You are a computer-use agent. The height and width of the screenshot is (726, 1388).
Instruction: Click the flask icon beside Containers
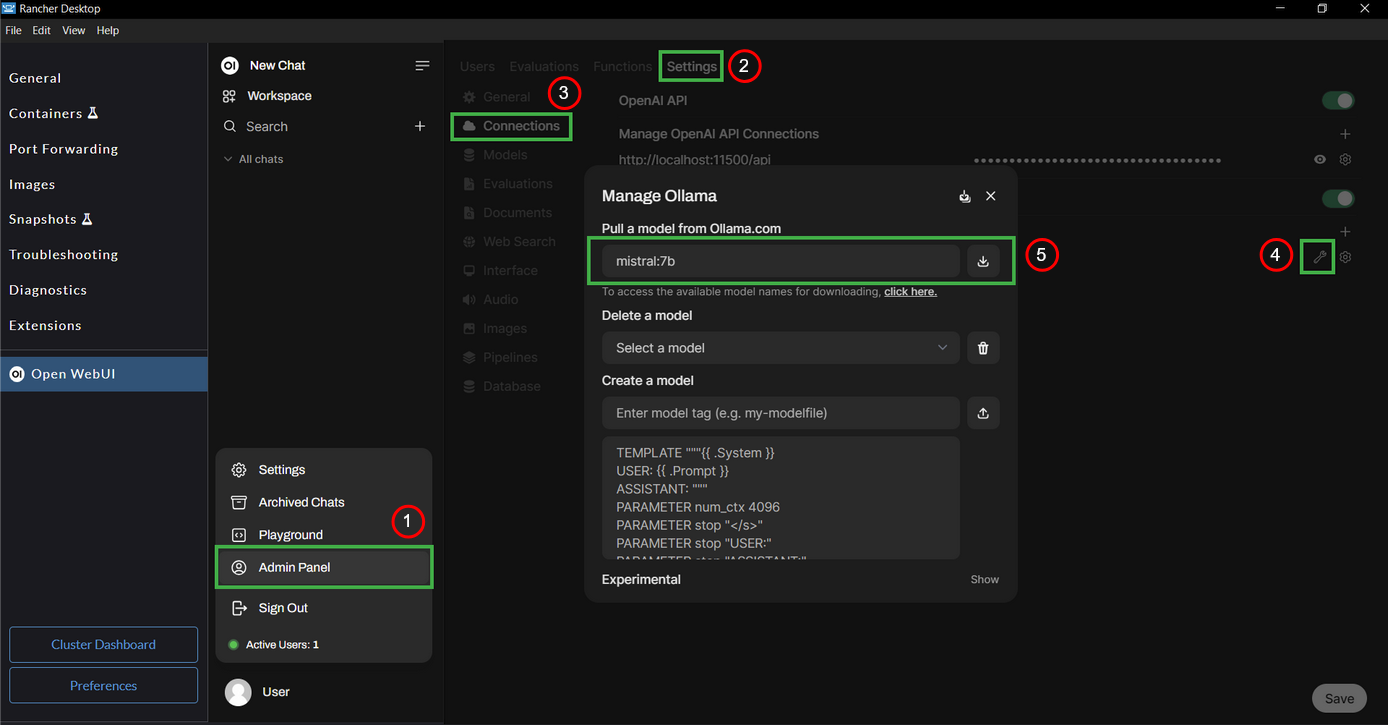93,113
